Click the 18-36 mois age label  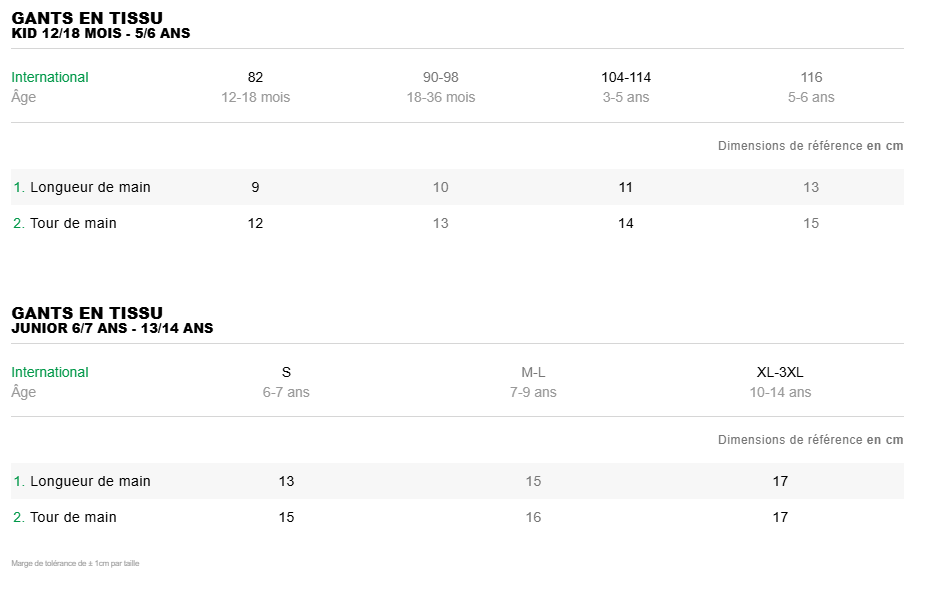(x=440, y=97)
